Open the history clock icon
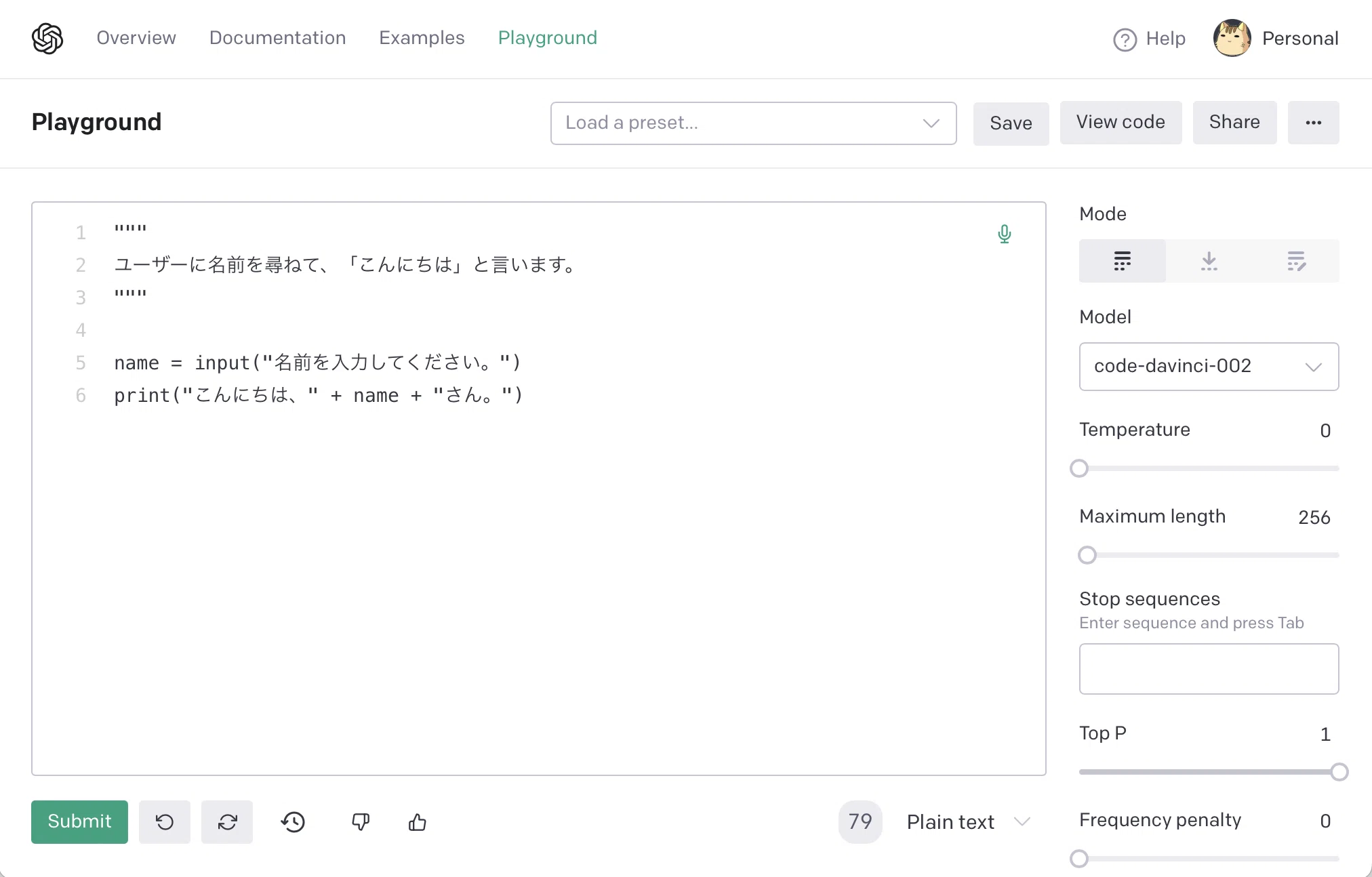1372x877 pixels. 293,822
